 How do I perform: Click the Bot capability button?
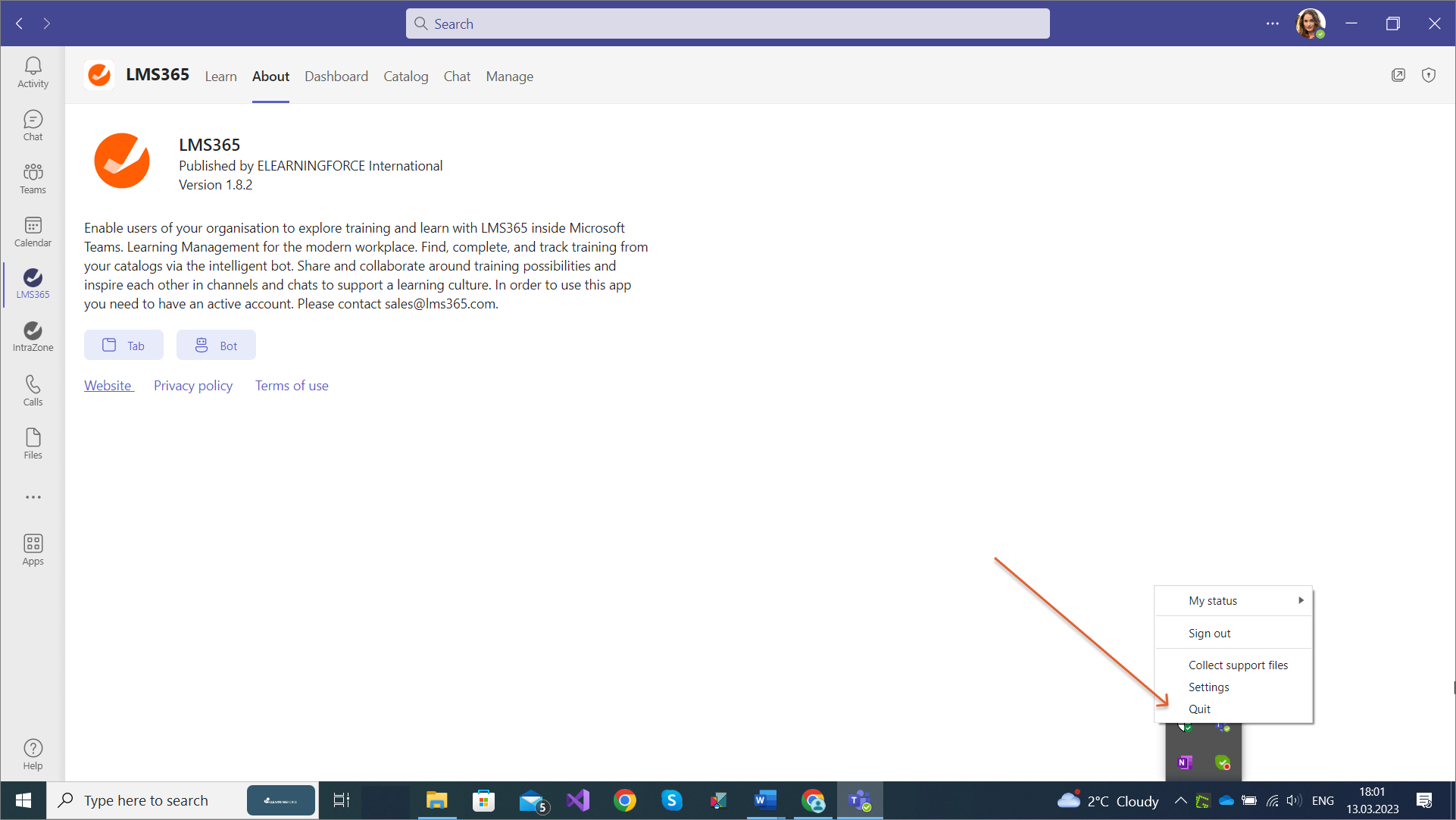216,346
